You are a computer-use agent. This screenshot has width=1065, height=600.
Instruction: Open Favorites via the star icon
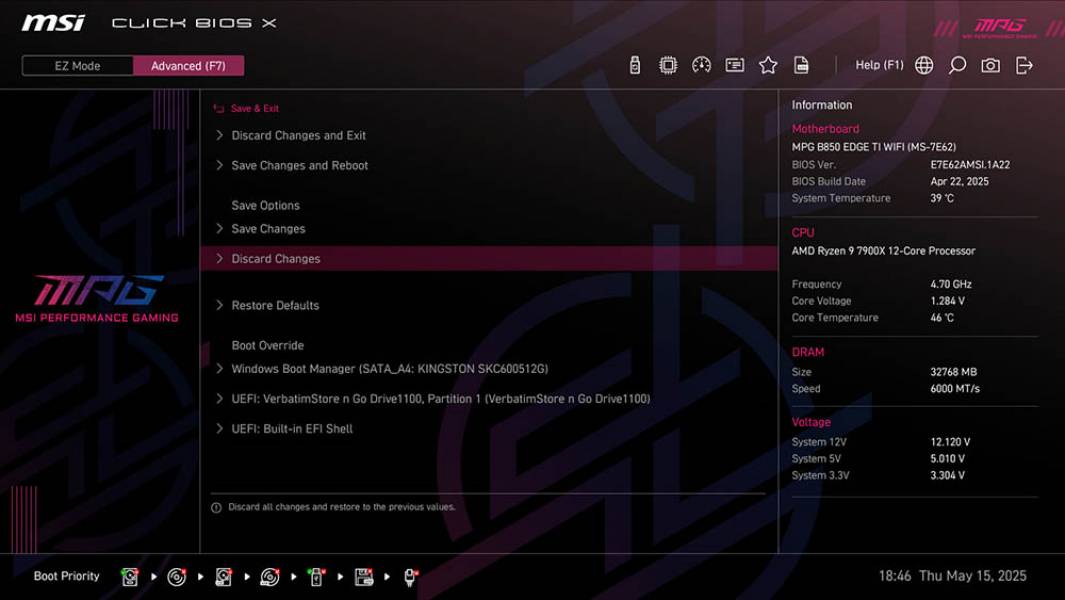(x=768, y=65)
